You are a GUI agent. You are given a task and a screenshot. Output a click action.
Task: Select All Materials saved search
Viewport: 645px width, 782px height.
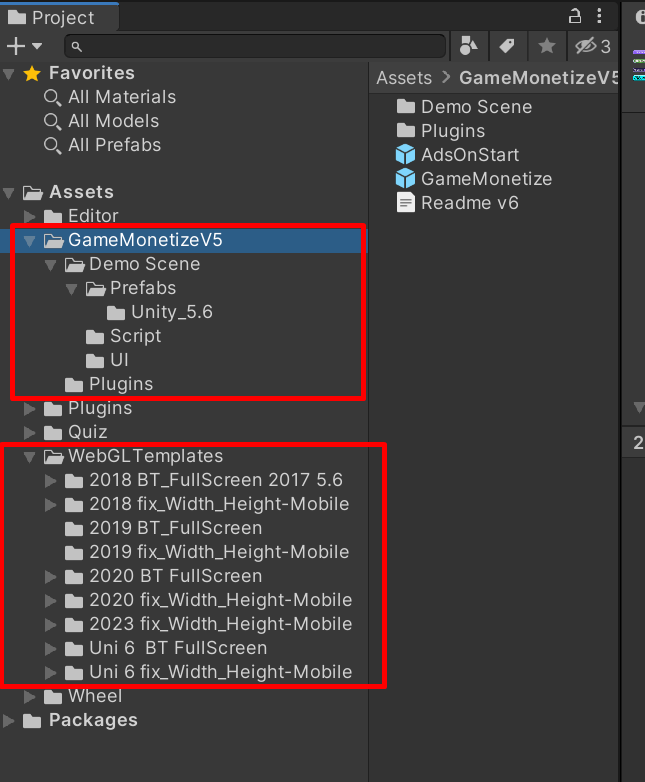click(x=110, y=97)
